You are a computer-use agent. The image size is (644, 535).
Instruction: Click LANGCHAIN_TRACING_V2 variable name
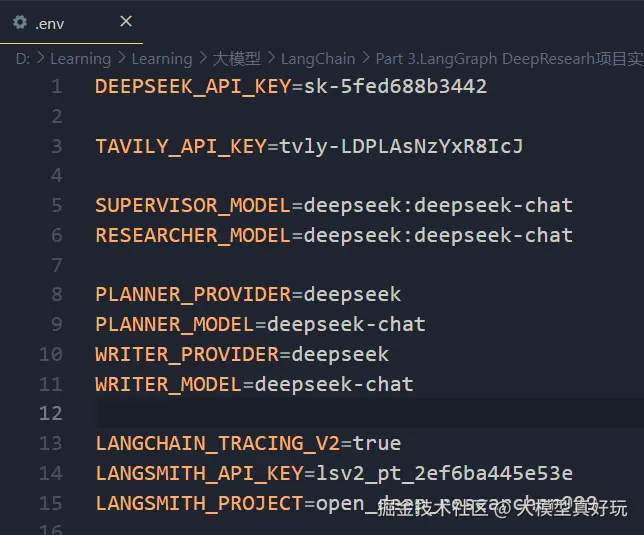[x=218, y=444]
